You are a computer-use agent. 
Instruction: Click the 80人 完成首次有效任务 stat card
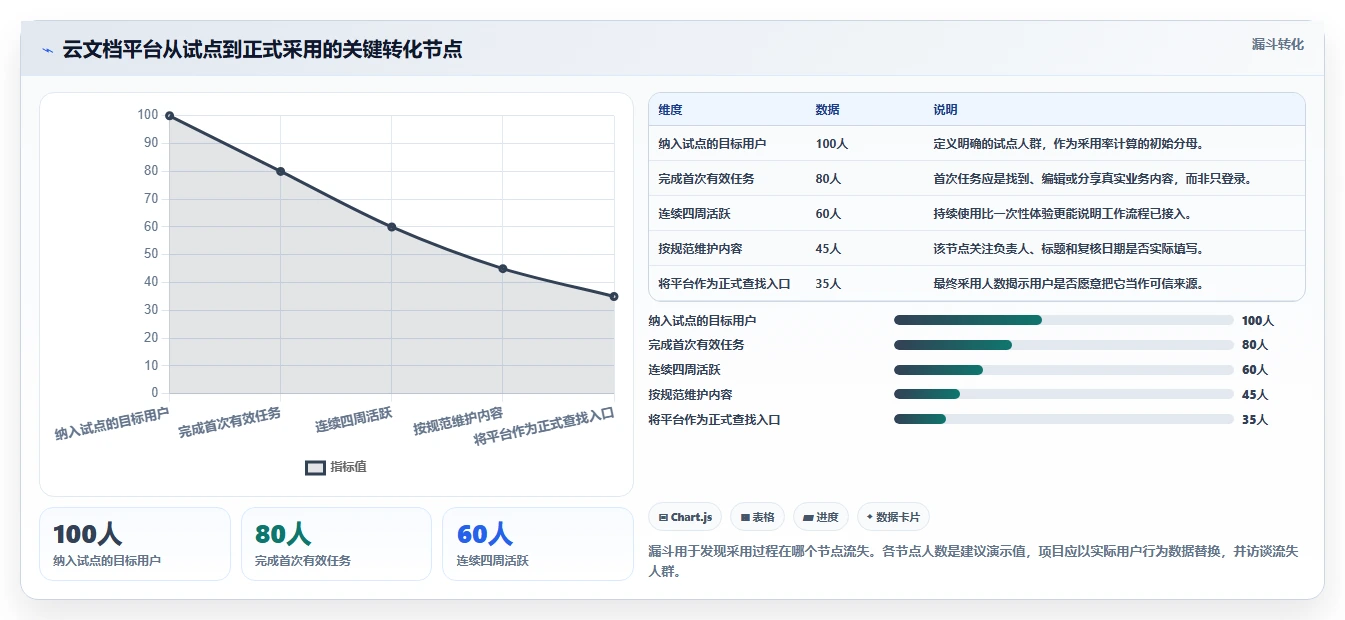click(x=336, y=544)
